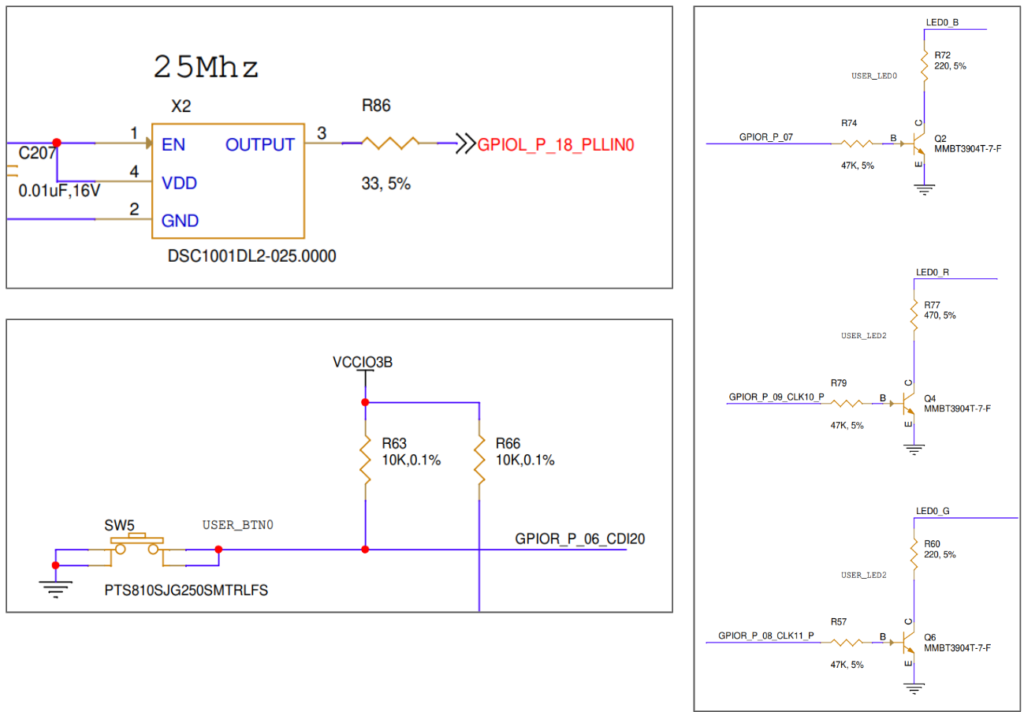Click the 10K,0.1% value under R66

pyautogui.click(x=525, y=460)
